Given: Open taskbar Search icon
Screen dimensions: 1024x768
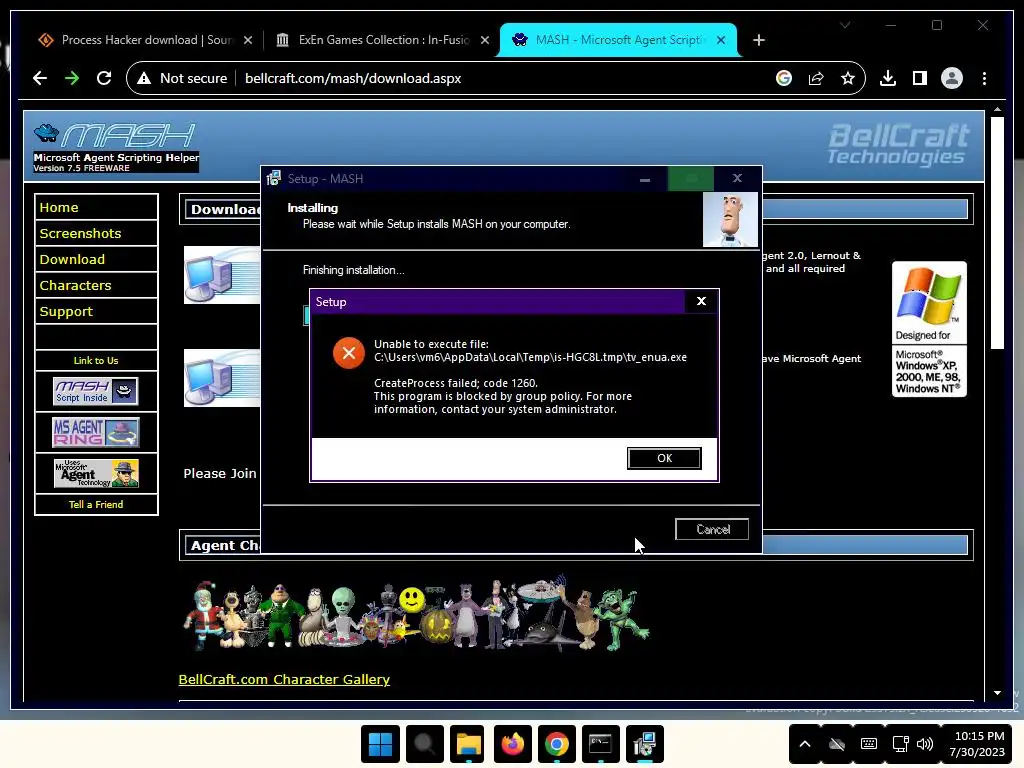Looking at the screenshot, I should click(424, 744).
